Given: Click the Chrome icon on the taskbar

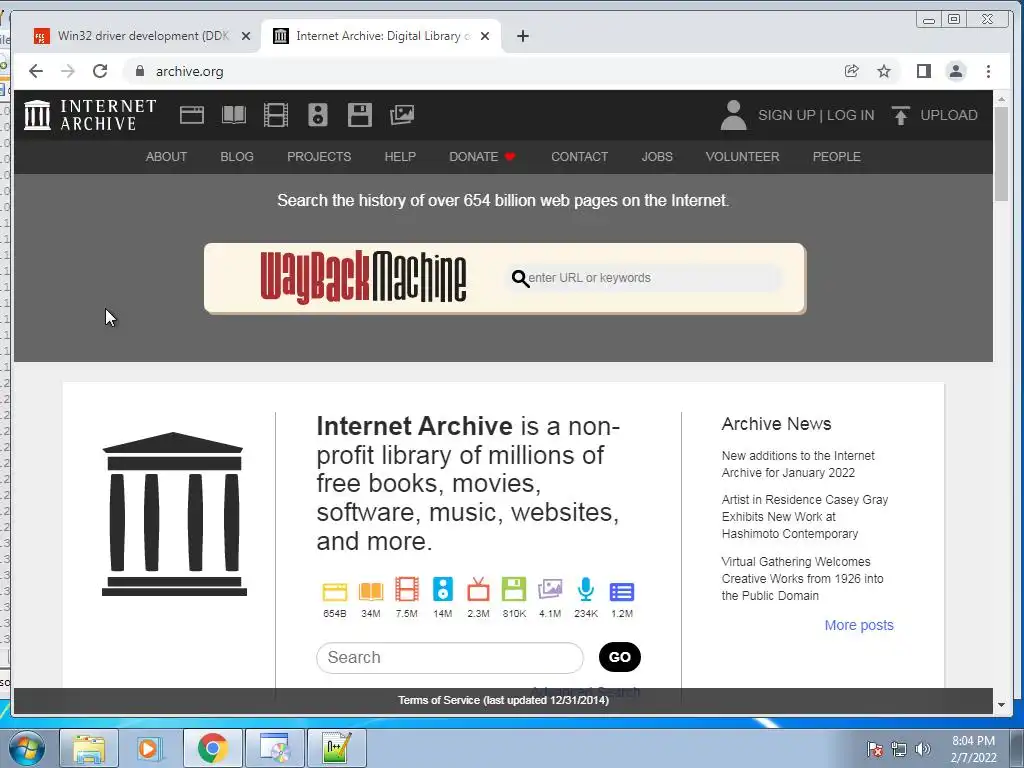Looking at the screenshot, I should (213, 748).
